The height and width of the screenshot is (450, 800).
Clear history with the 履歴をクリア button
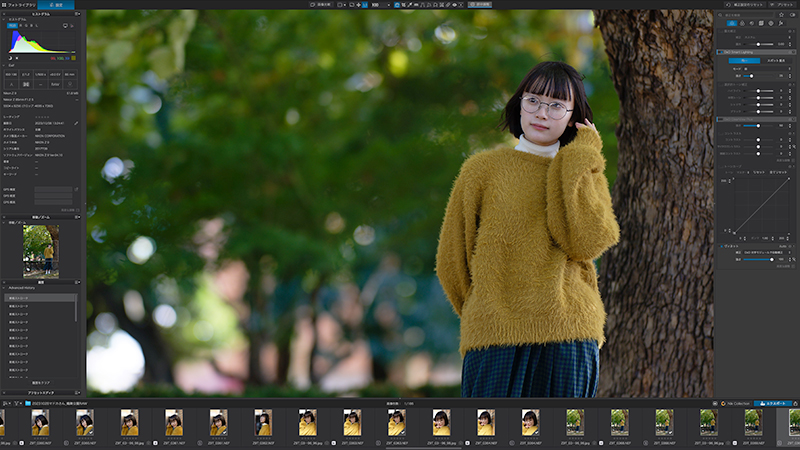click(x=41, y=383)
